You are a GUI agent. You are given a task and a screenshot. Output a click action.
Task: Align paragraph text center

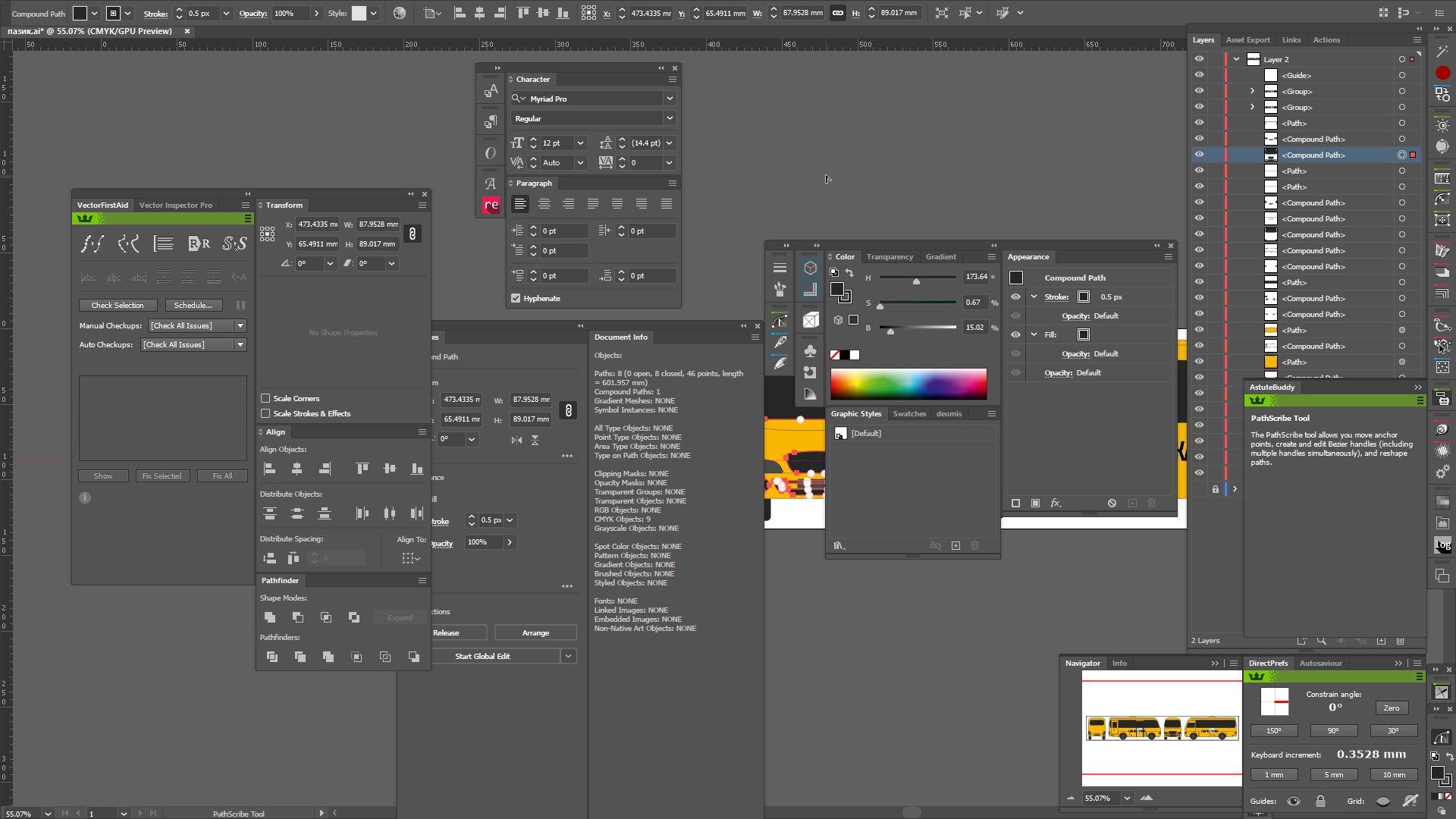point(544,204)
